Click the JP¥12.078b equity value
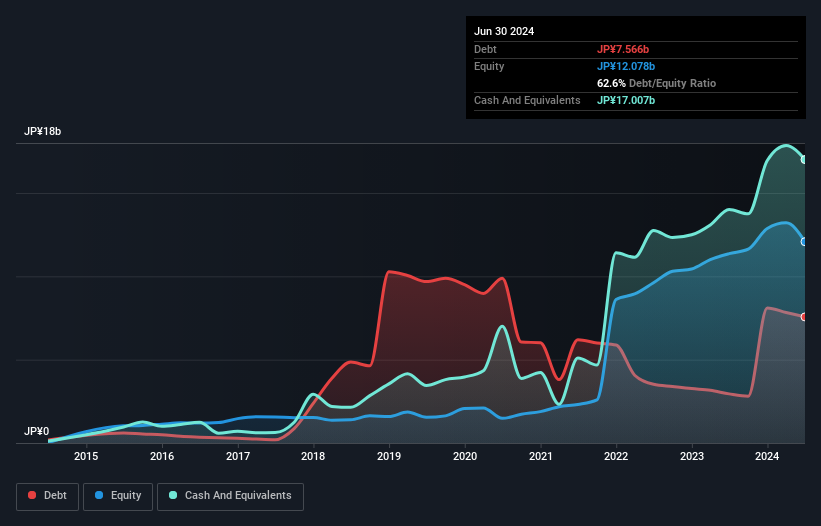 point(626,66)
